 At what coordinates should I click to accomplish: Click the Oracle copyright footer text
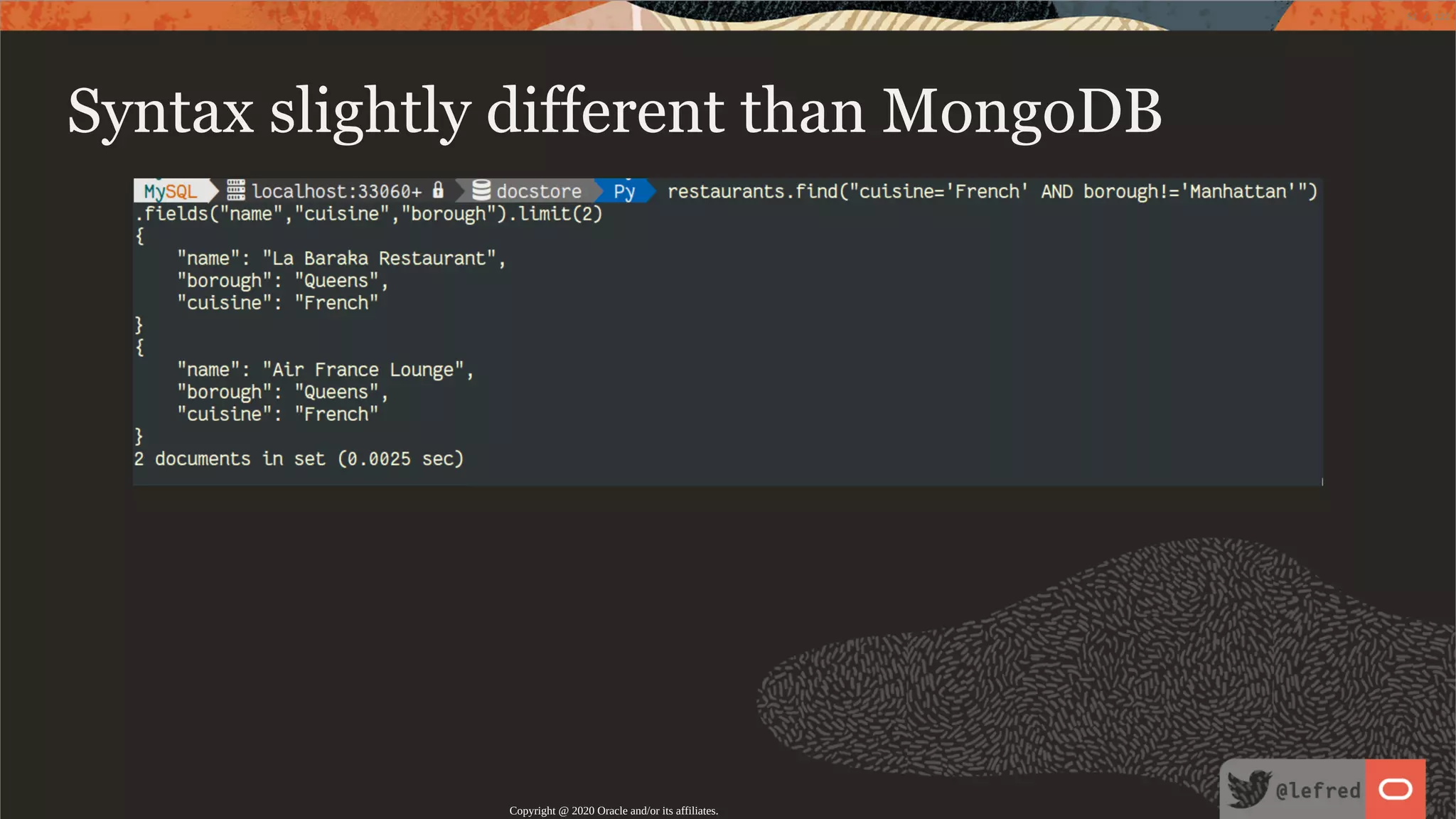(614, 810)
